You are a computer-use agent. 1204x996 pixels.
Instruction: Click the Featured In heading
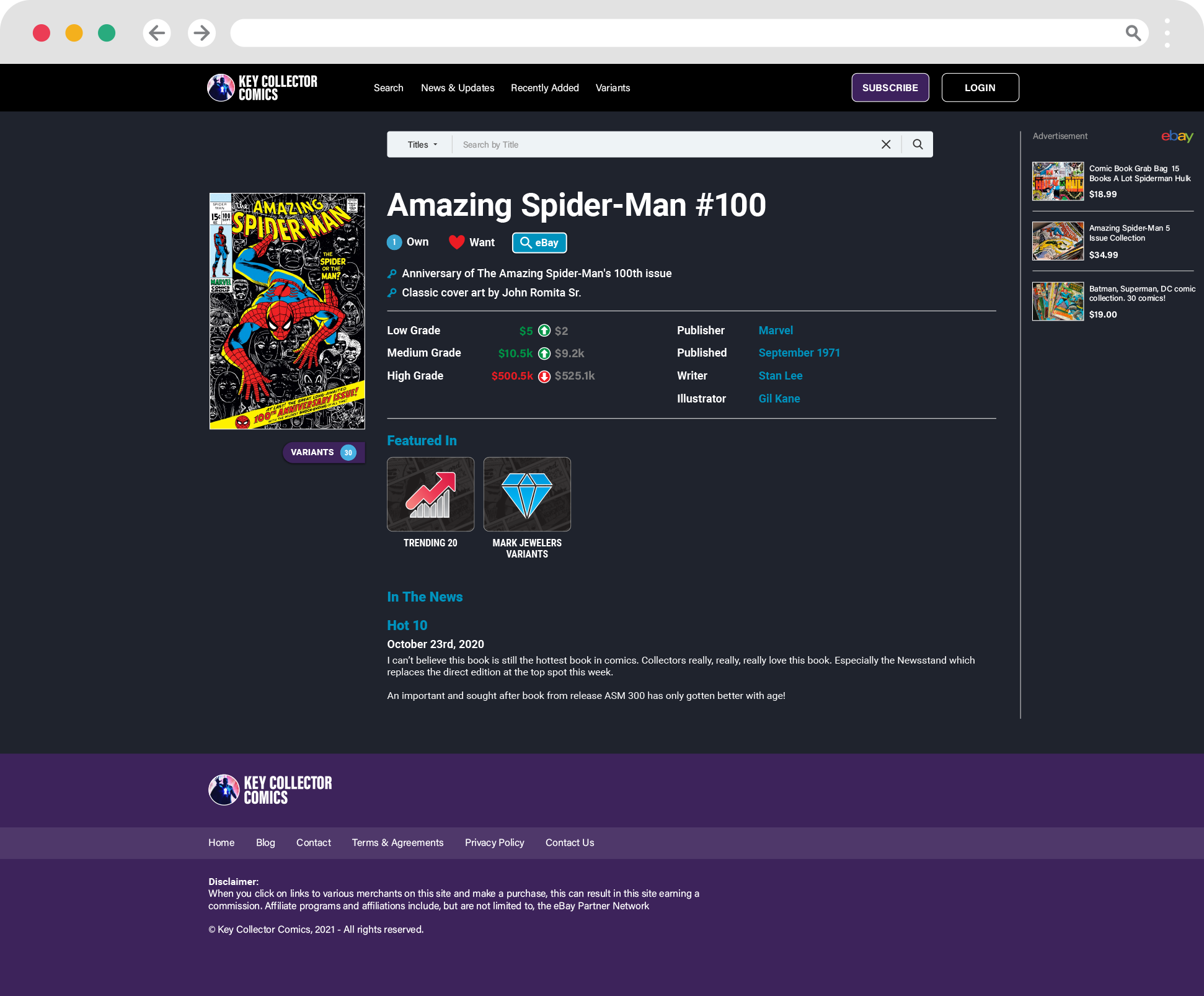pyautogui.click(x=422, y=440)
